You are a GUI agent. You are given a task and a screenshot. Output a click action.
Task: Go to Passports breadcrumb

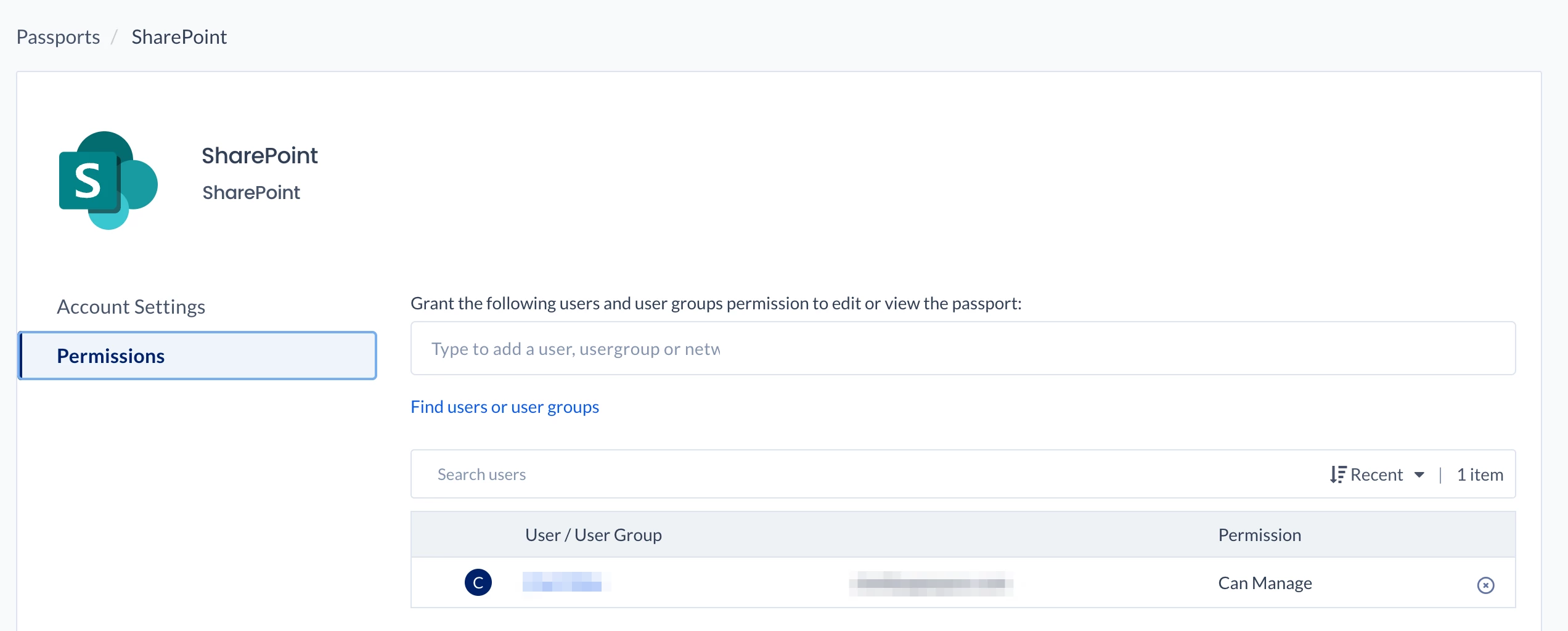(58, 37)
